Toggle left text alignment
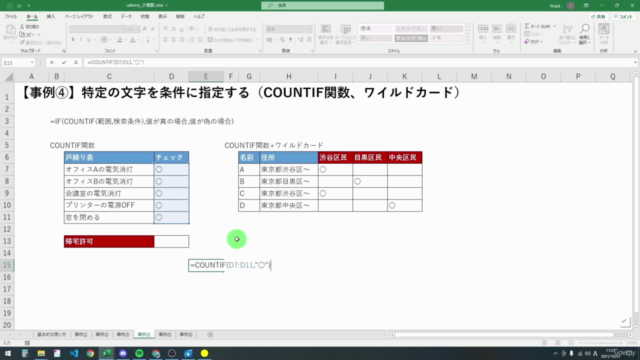 (165, 40)
